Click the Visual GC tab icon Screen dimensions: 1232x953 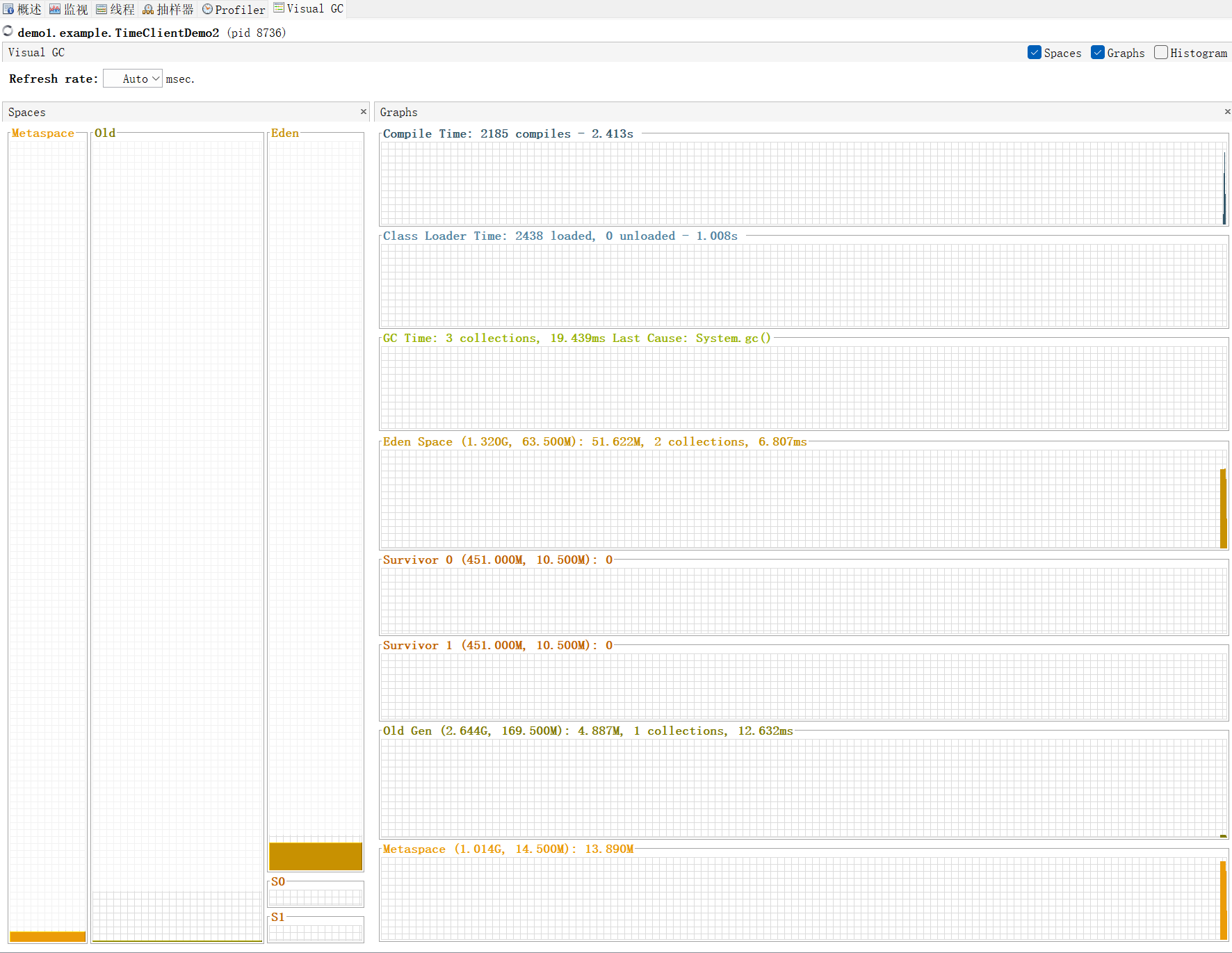[x=279, y=8]
